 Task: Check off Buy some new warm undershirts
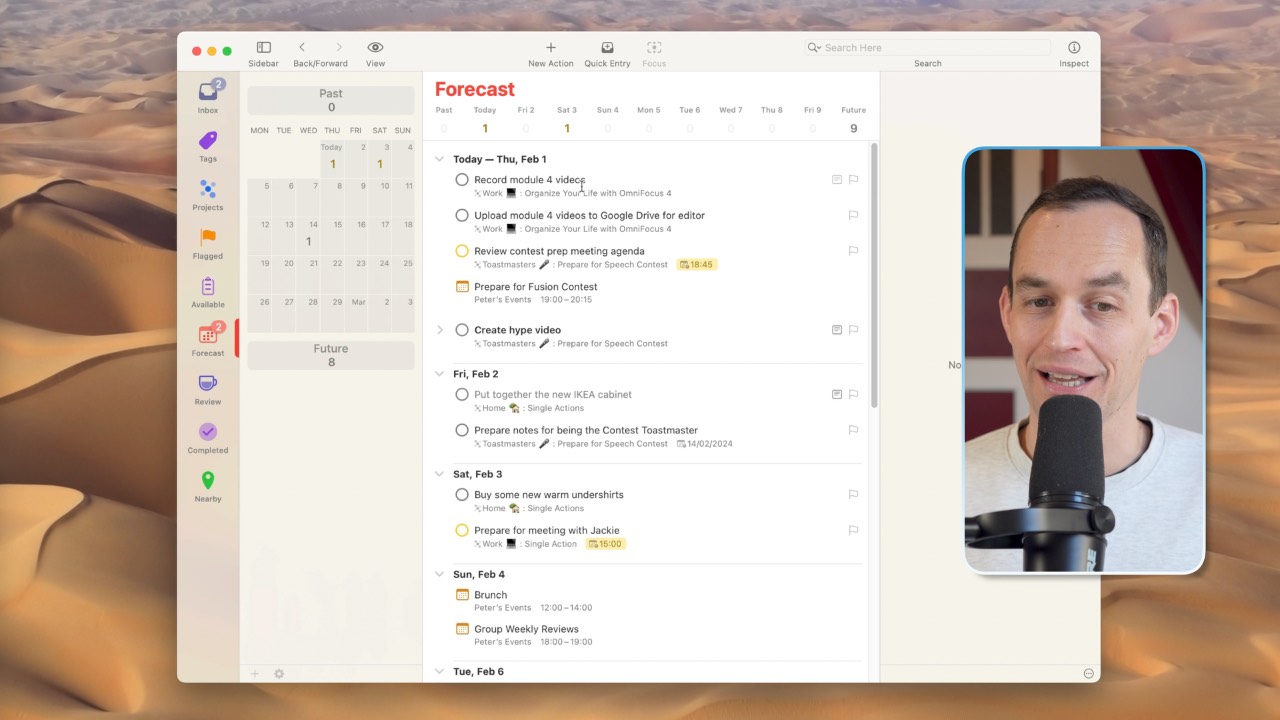[462, 494]
